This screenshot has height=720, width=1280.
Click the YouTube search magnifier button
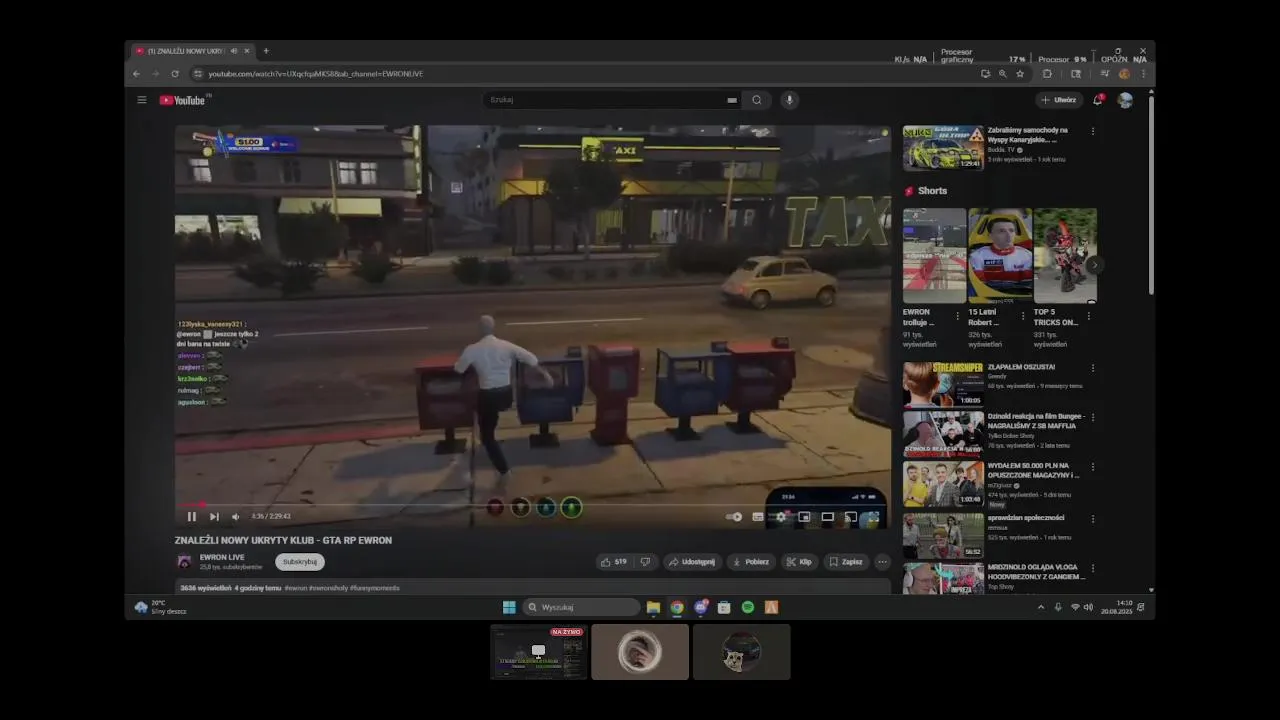click(757, 100)
